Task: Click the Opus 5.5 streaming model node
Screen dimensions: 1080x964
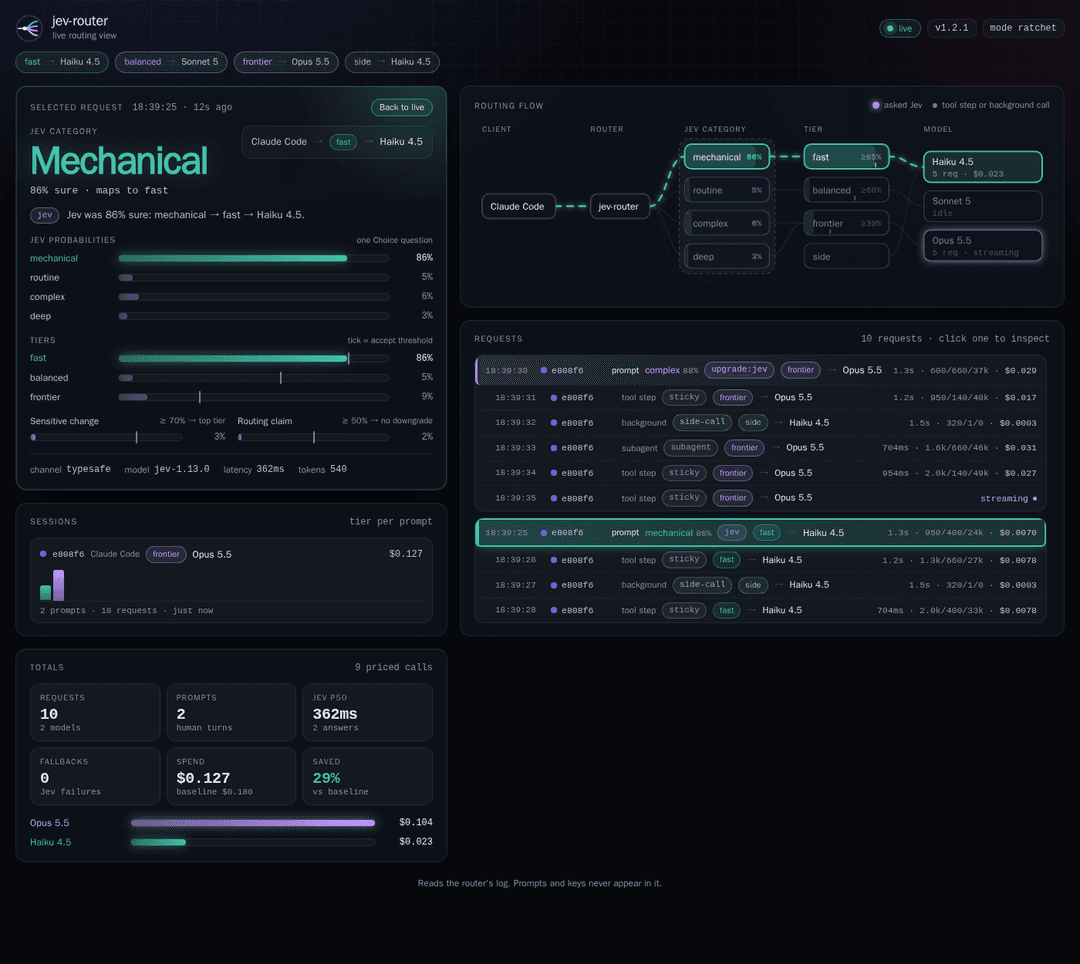Action: pos(982,246)
